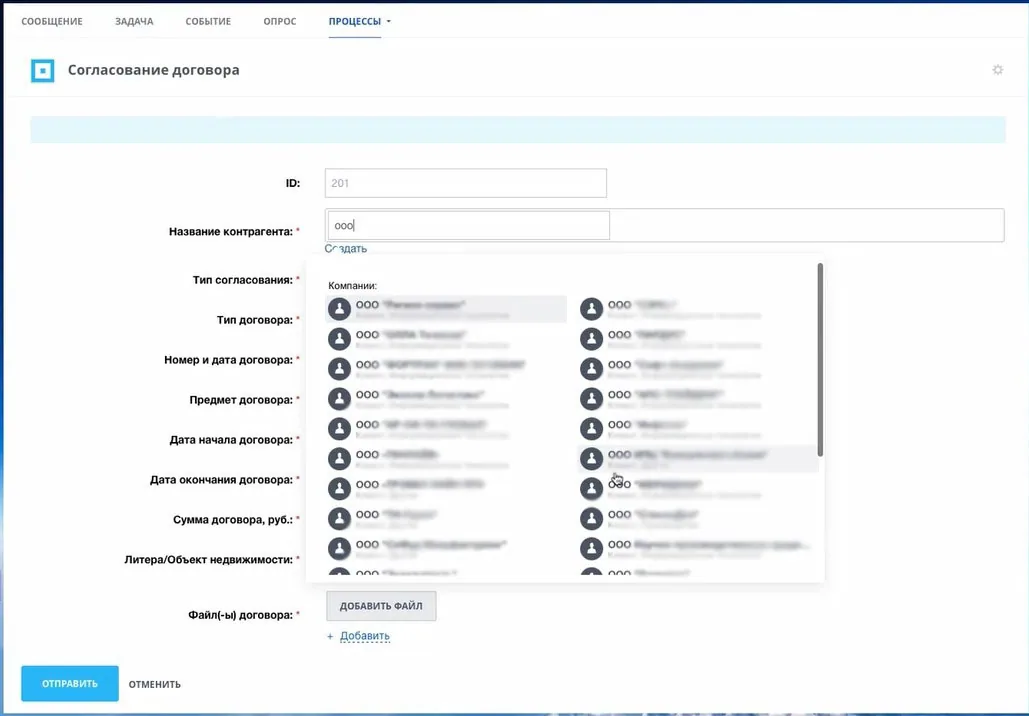Click the Дата окончания договора label
This screenshot has width=1029, height=716.
coord(221,480)
